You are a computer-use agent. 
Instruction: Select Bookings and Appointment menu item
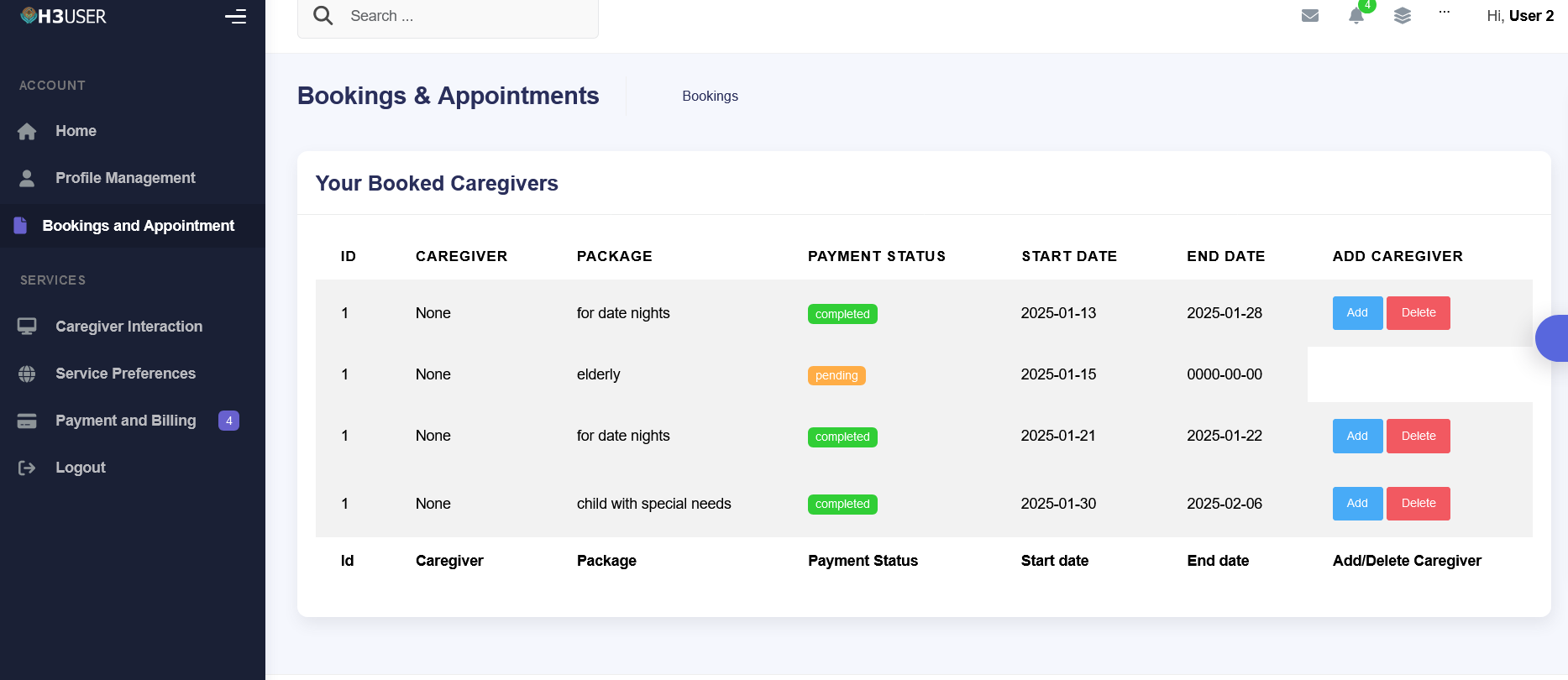tap(138, 226)
